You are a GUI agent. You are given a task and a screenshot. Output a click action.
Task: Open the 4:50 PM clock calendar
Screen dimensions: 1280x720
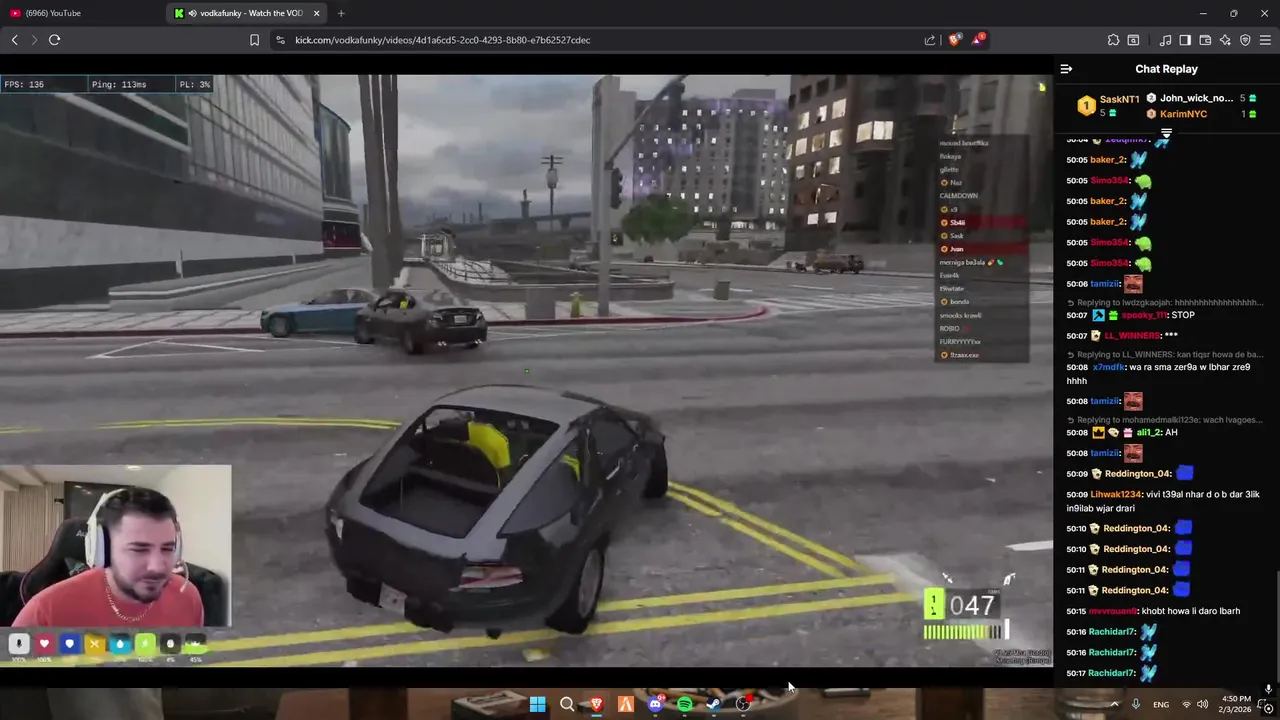pyautogui.click(x=1236, y=704)
